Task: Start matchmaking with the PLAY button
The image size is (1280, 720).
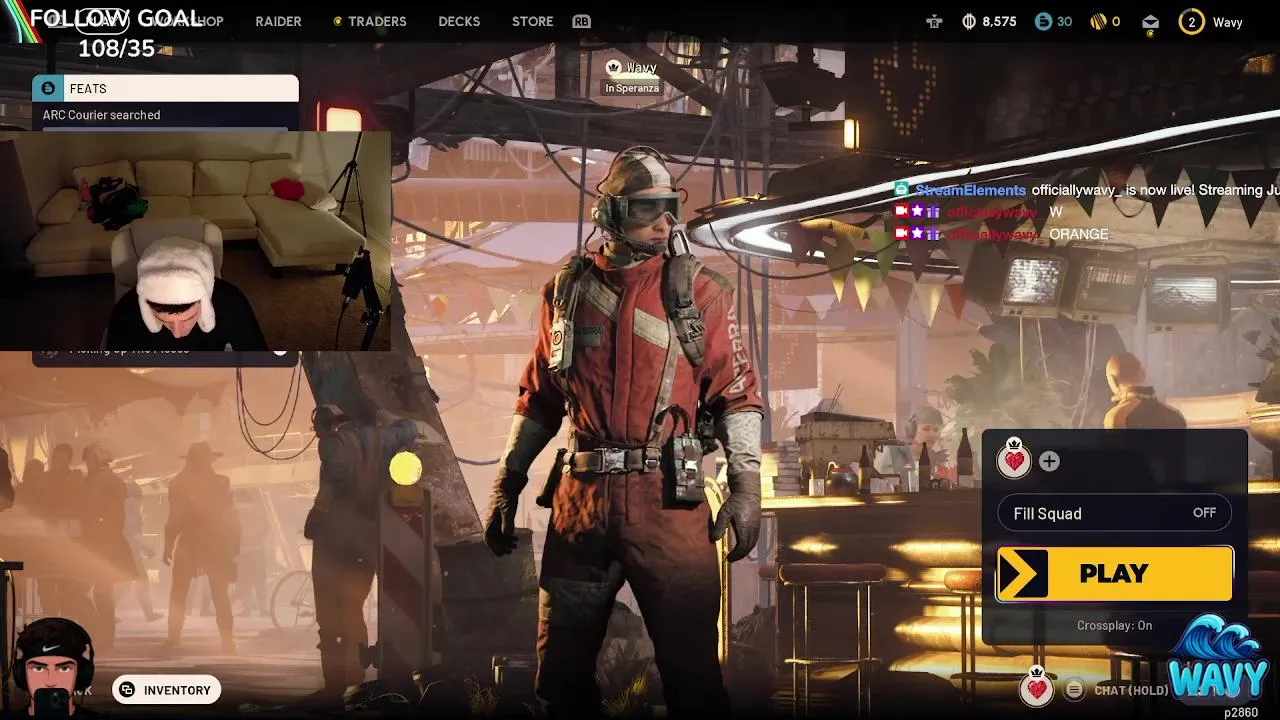Action: pos(1114,573)
